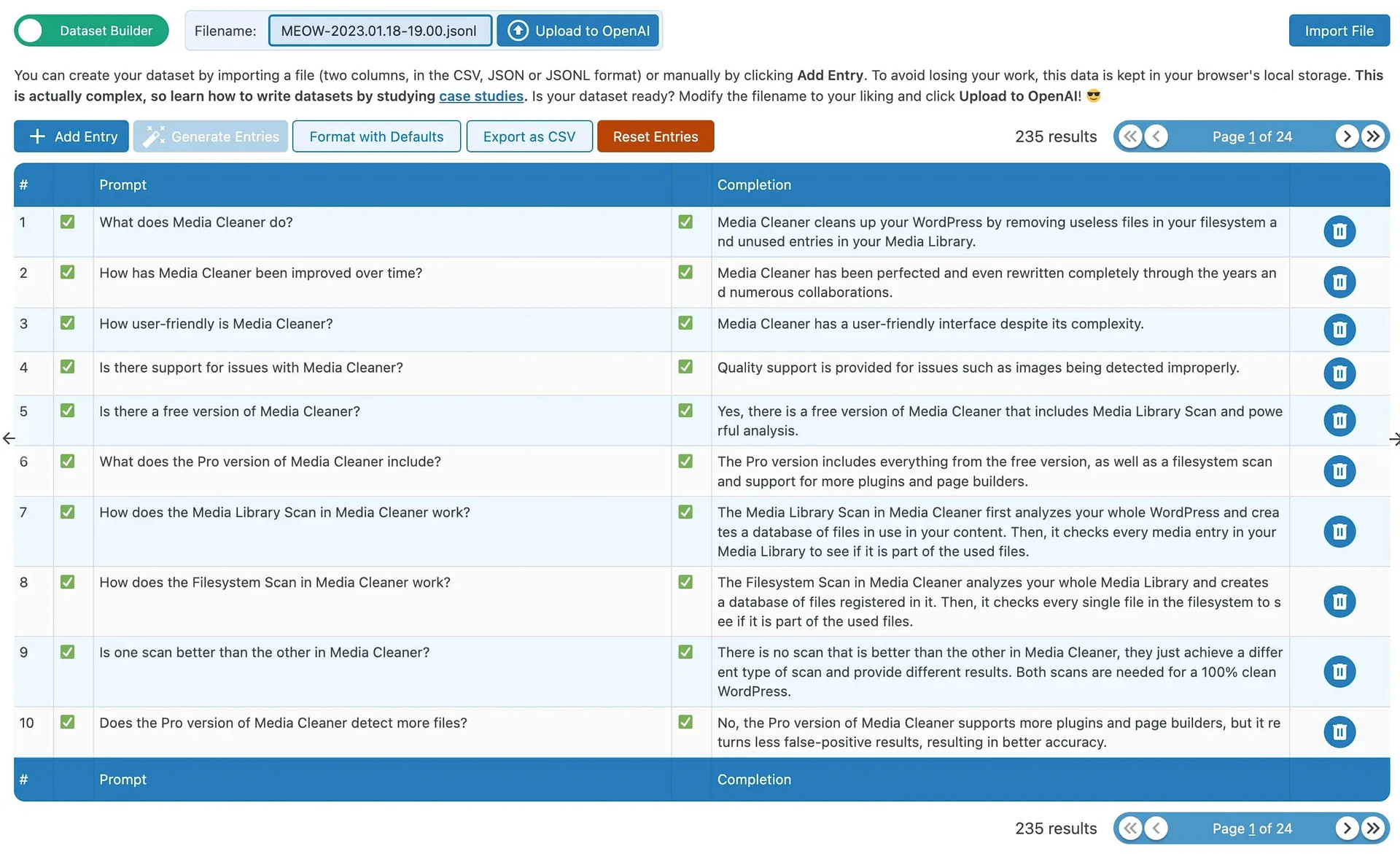Click the Reset Entries trash/reset icon
Viewport: 1400px width, 854px height.
[655, 135]
